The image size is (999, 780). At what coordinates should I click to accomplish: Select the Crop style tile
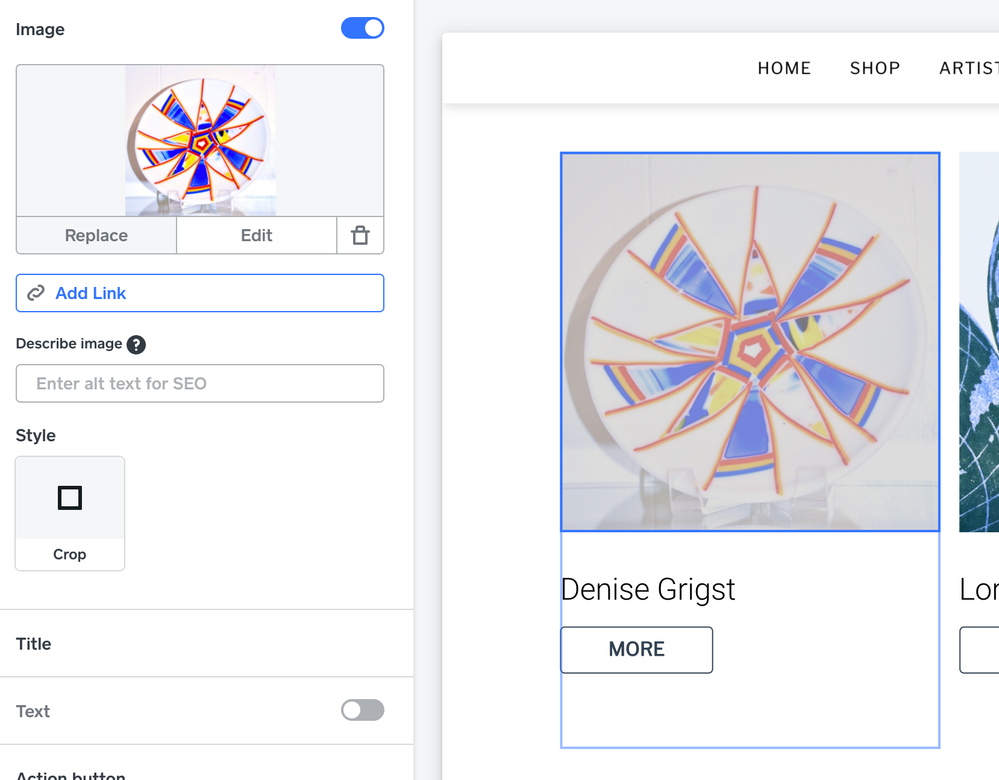pyautogui.click(x=70, y=513)
